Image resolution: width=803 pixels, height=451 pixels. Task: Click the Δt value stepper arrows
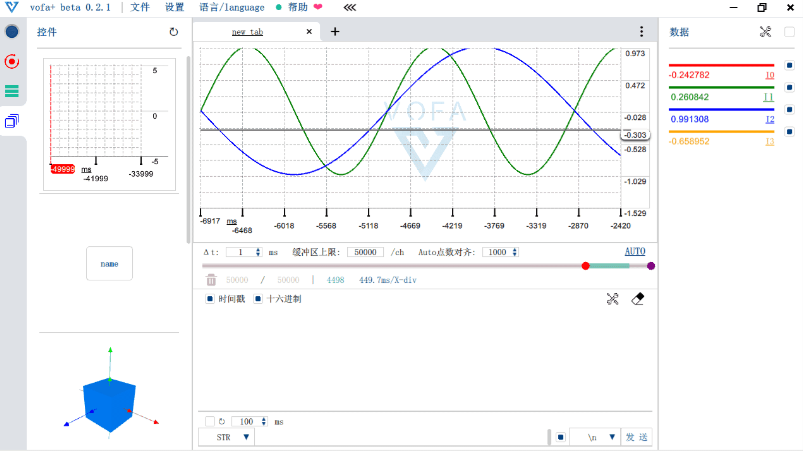258,252
